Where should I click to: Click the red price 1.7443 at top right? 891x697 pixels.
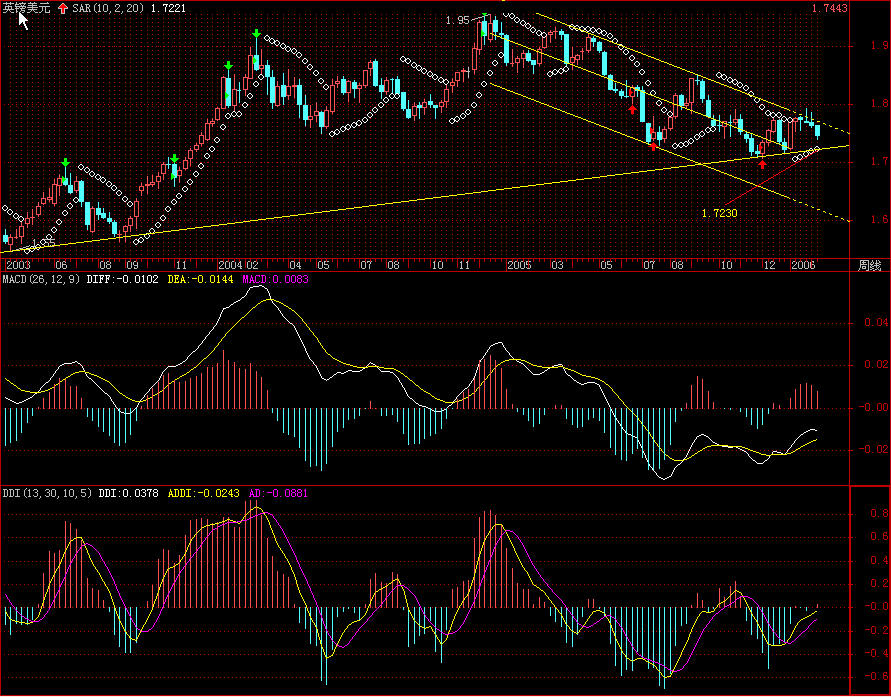coord(830,9)
